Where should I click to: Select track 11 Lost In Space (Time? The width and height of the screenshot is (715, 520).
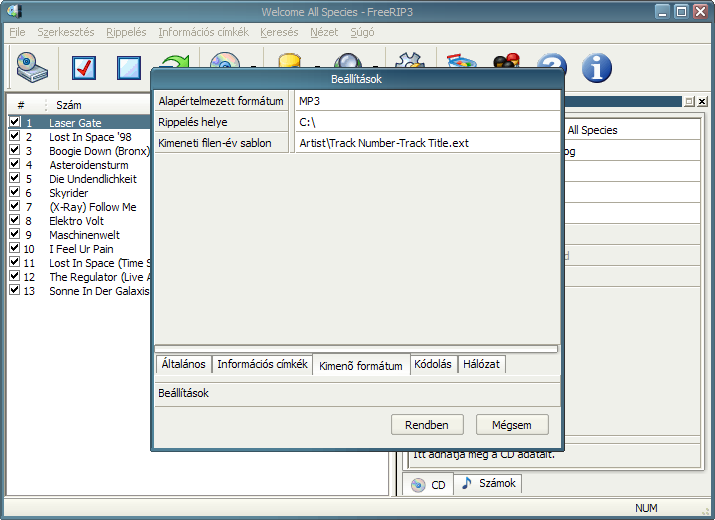pyautogui.click(x=99, y=263)
